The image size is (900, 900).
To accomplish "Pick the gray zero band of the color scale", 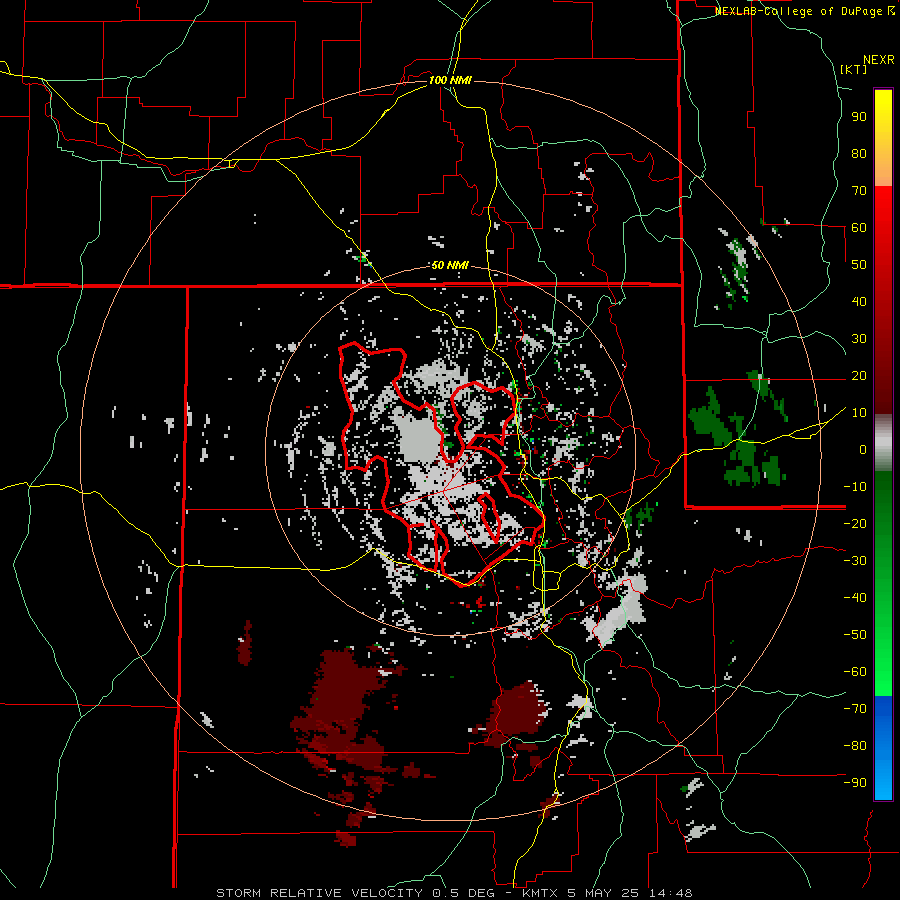I will click(883, 443).
